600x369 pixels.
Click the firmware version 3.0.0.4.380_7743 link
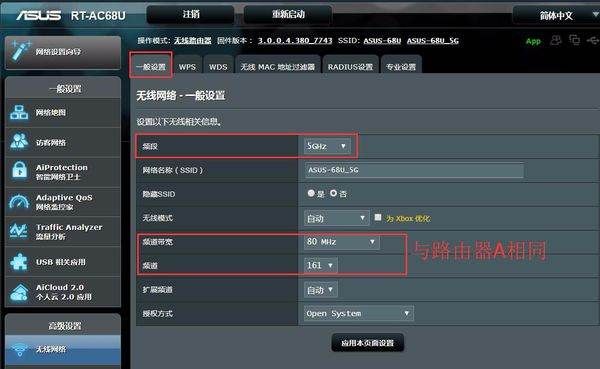point(295,41)
